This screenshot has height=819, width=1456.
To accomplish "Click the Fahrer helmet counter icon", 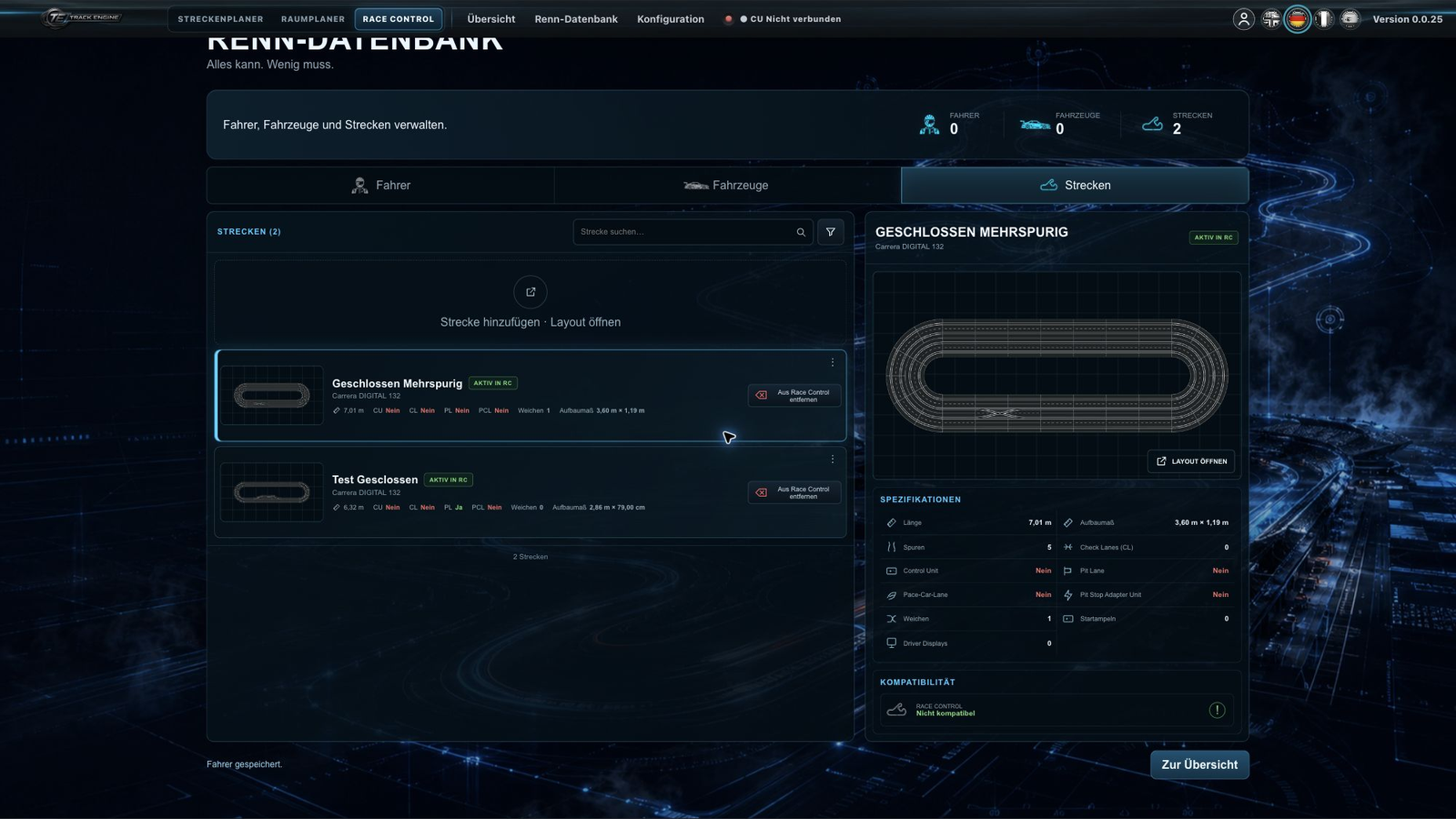I will tap(929, 125).
